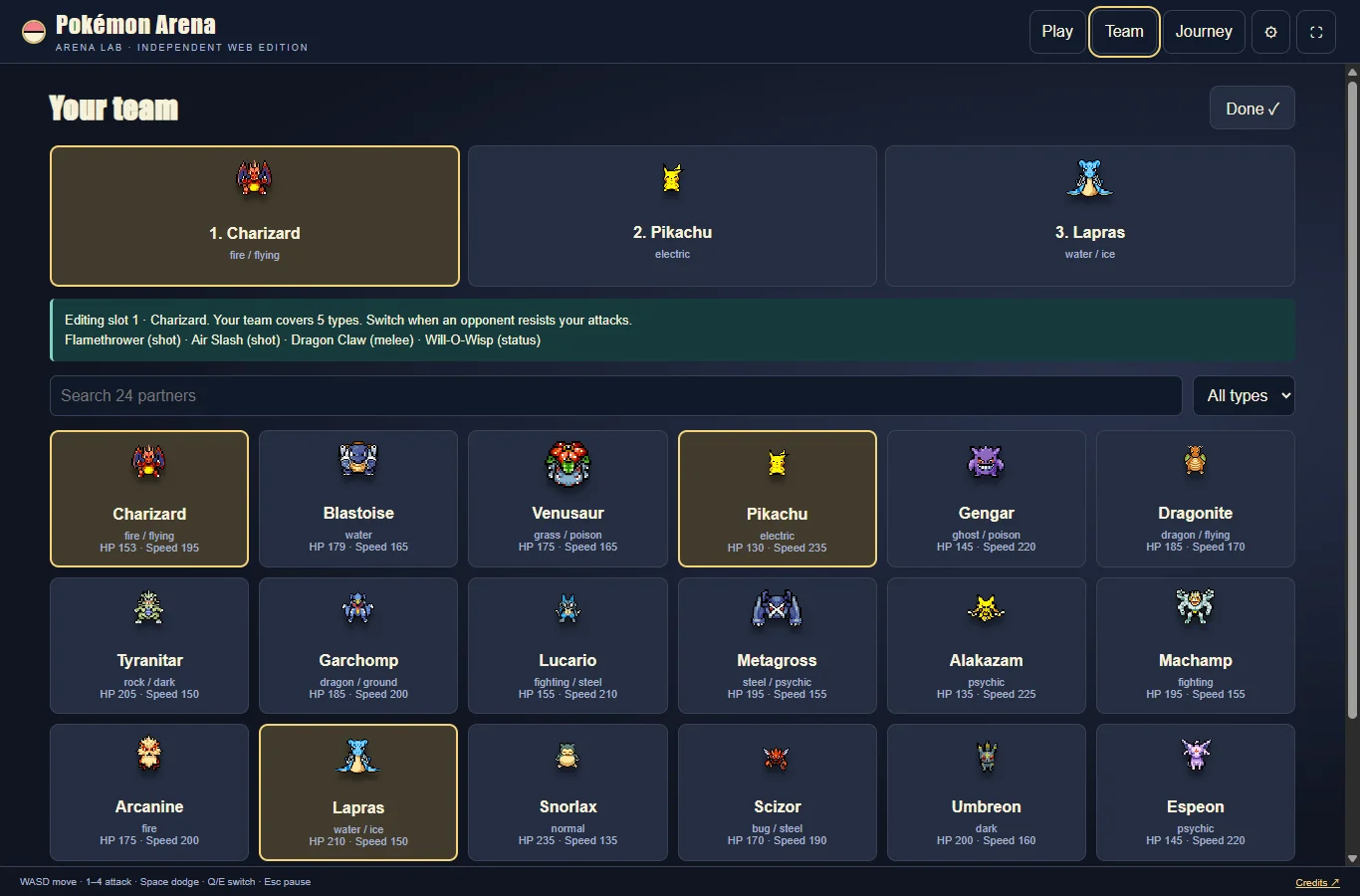Pick the Tyranitar sprite
1360x896 pixels.
click(x=149, y=607)
